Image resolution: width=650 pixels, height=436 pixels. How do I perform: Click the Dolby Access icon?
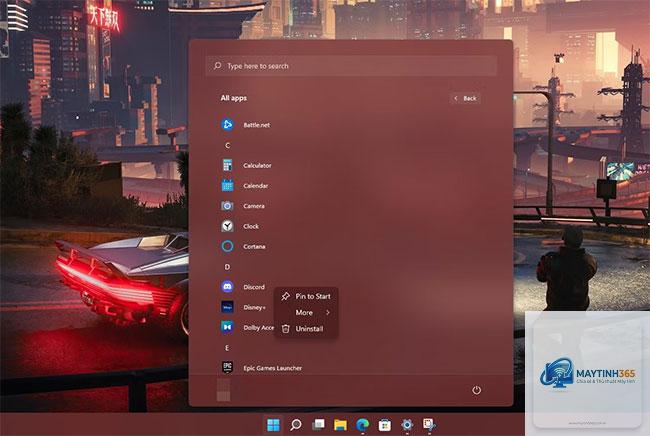(227, 327)
